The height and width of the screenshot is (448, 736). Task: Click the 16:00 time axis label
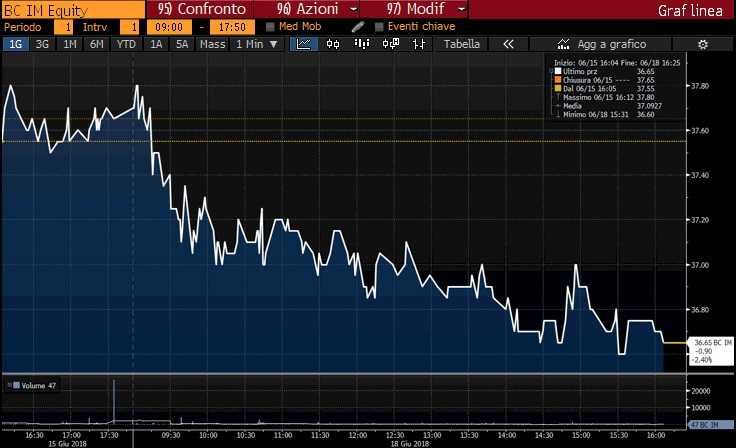(x=656, y=435)
